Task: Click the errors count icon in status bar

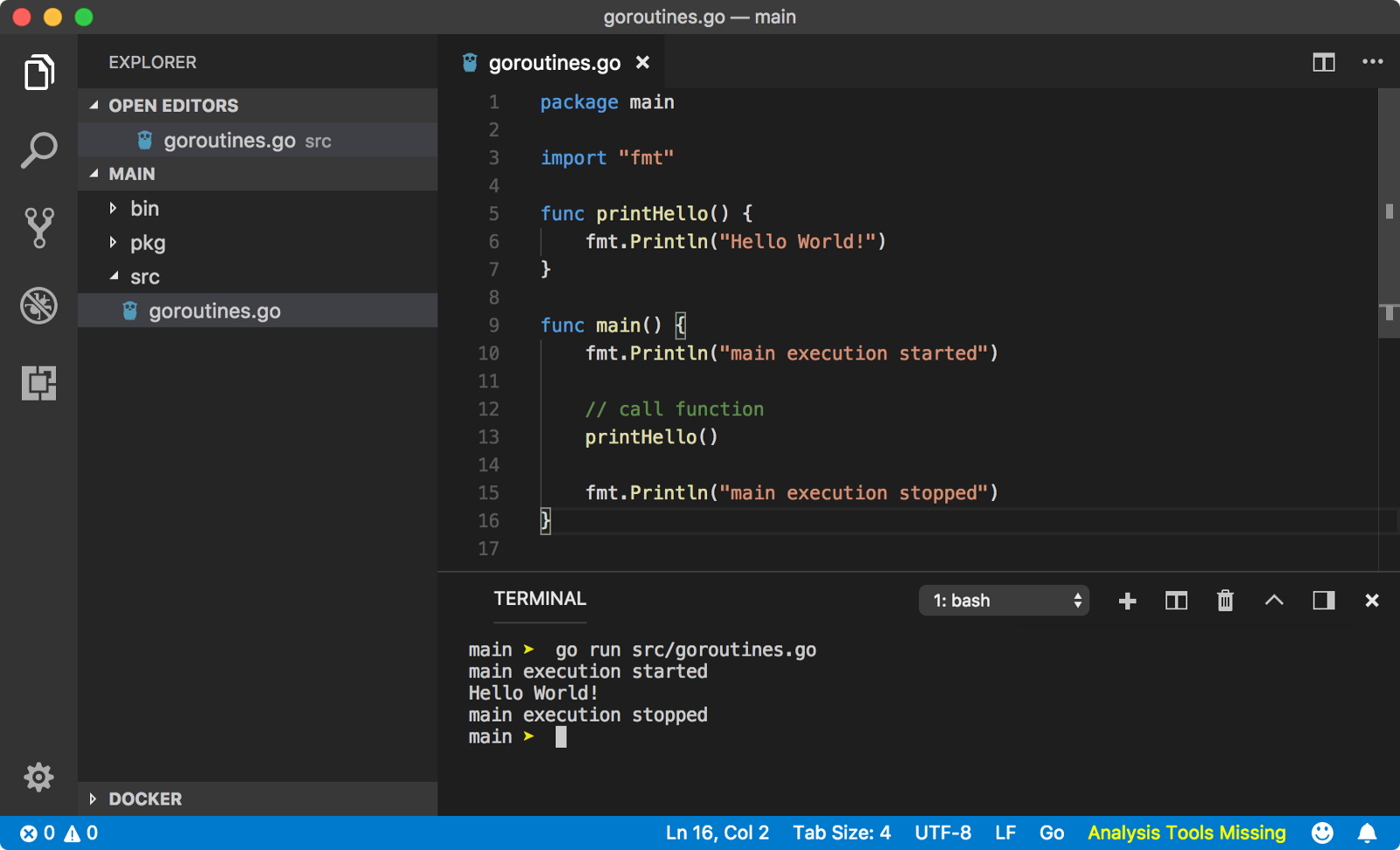Action: coord(38,833)
